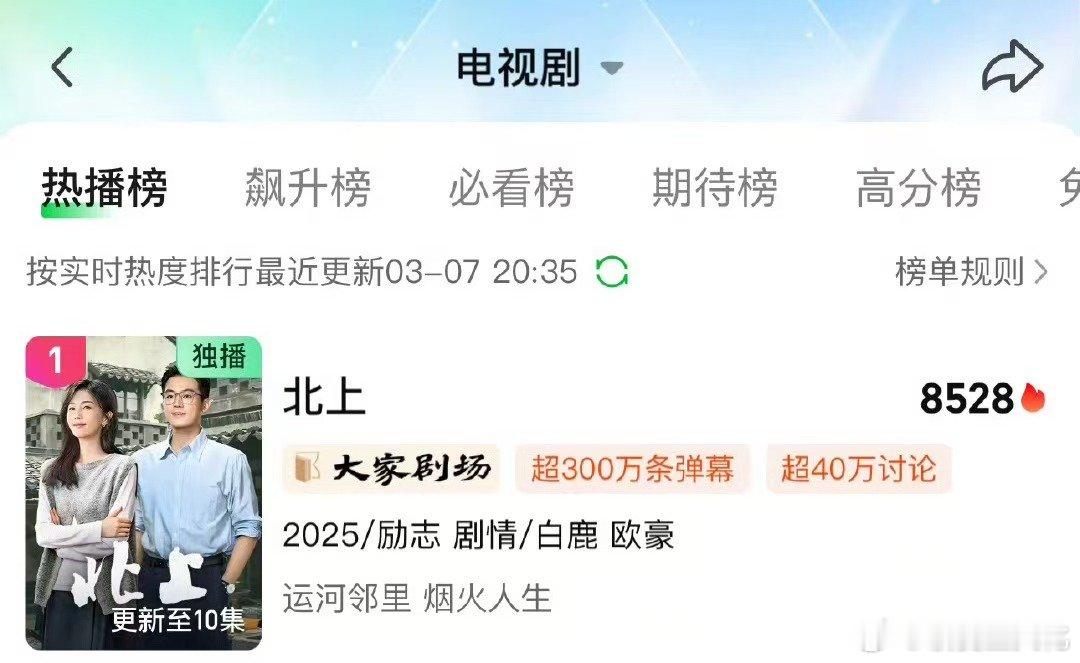Refresh the ranking with green refresh icon
Screen dimensions: 1080x663
click(x=612, y=271)
